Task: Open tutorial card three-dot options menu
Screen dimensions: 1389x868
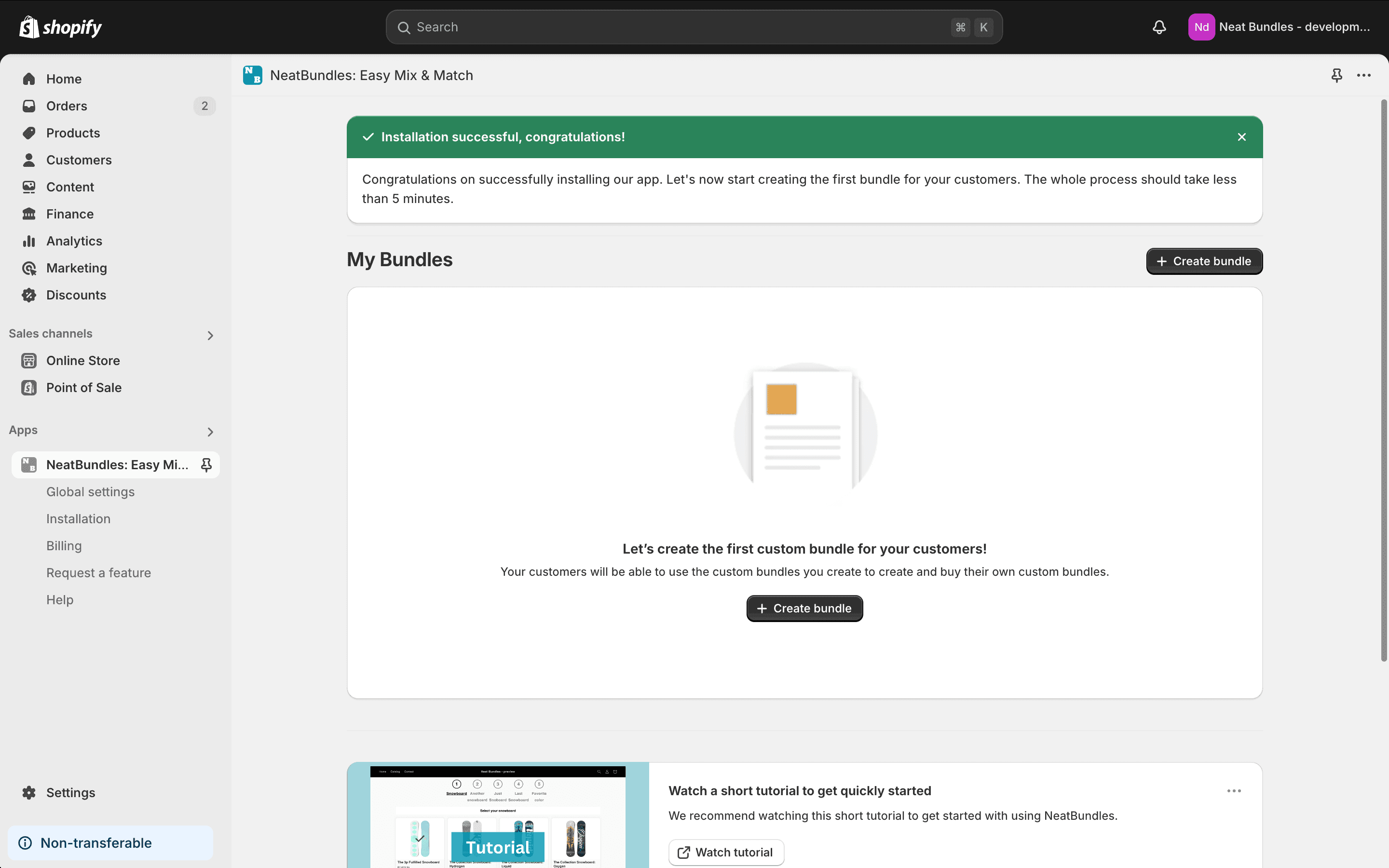Action: pos(1234,790)
